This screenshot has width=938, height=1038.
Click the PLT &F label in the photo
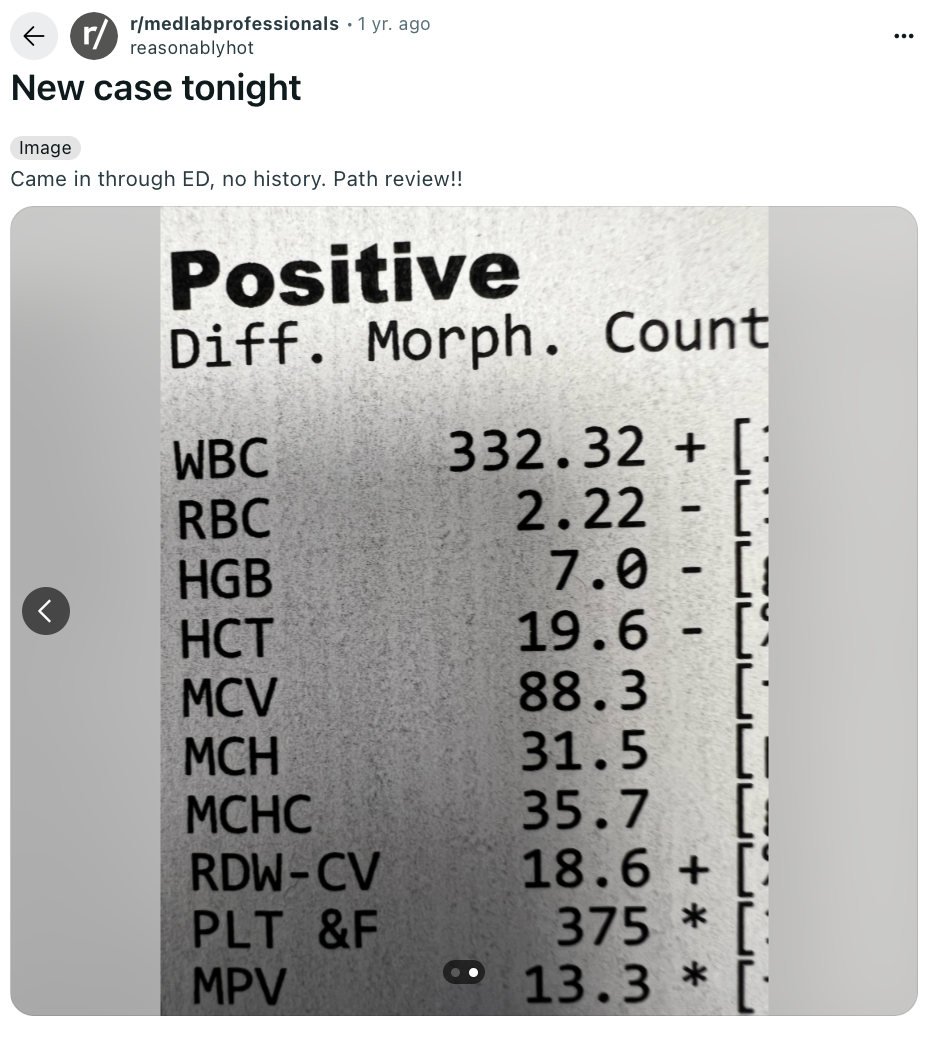285,929
